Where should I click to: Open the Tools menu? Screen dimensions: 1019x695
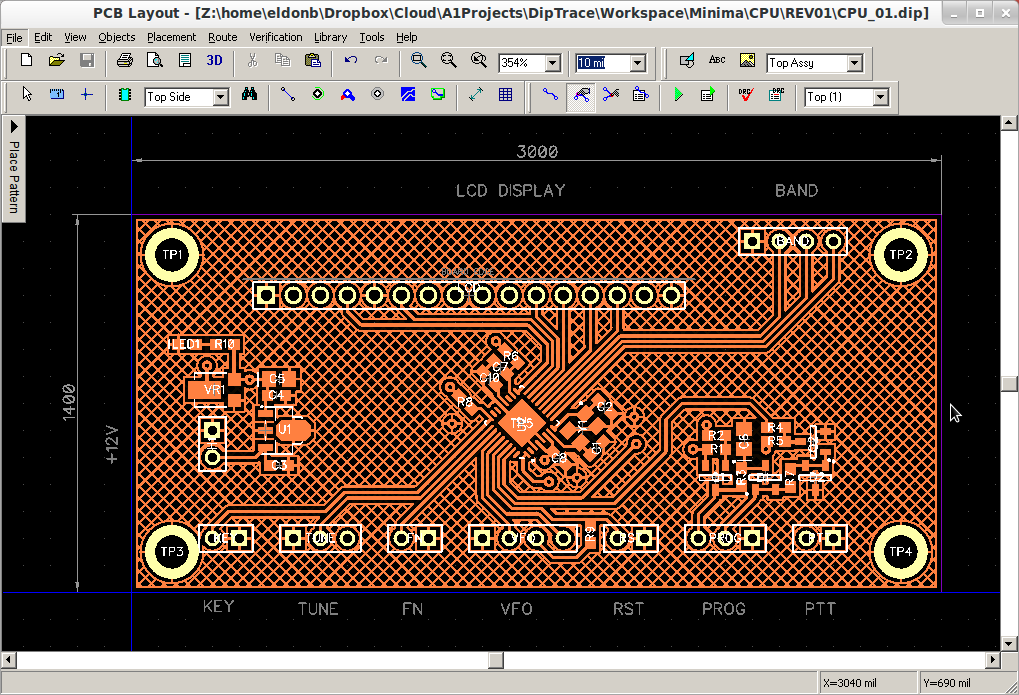coord(372,37)
